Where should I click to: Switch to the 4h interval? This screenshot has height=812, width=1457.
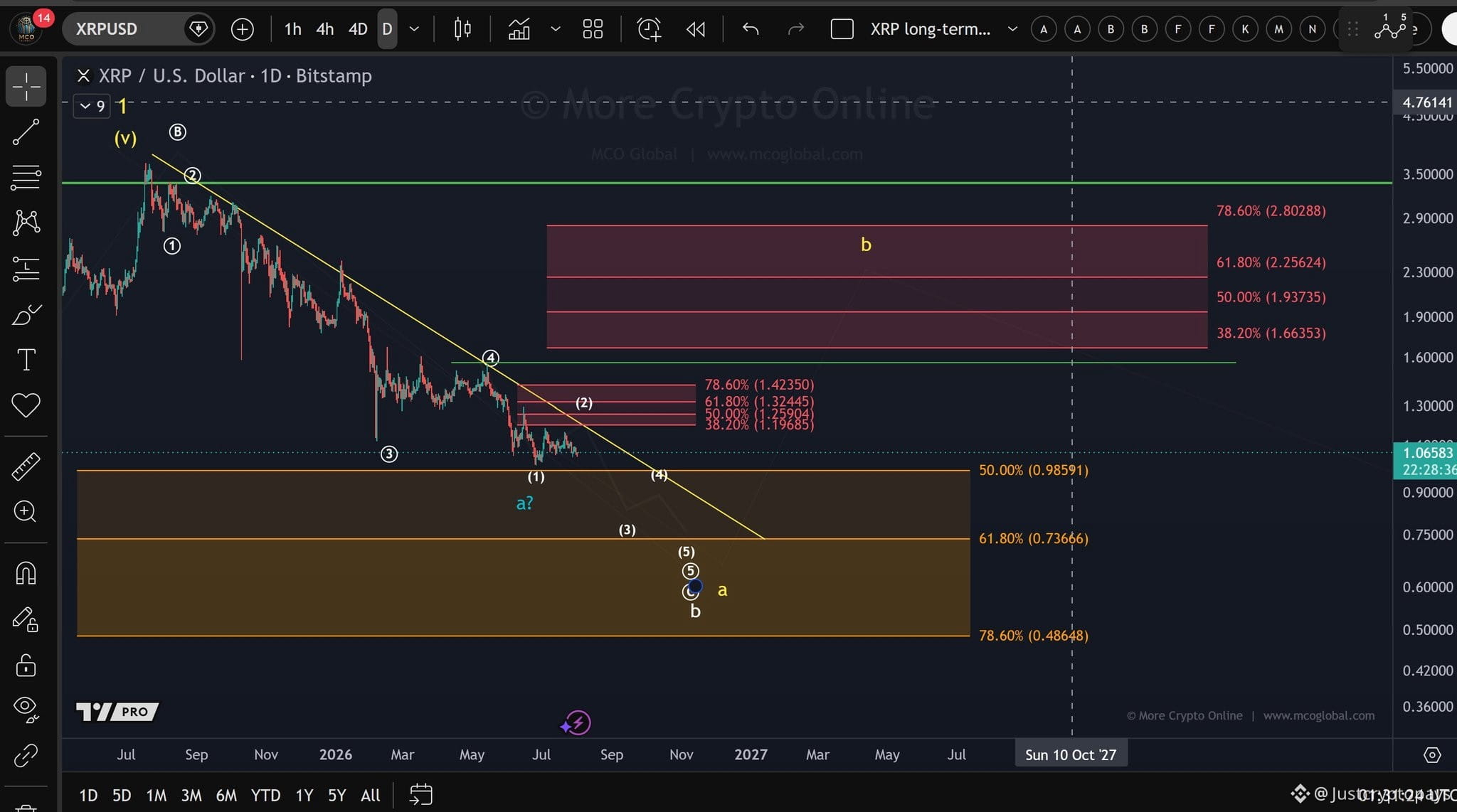(325, 29)
